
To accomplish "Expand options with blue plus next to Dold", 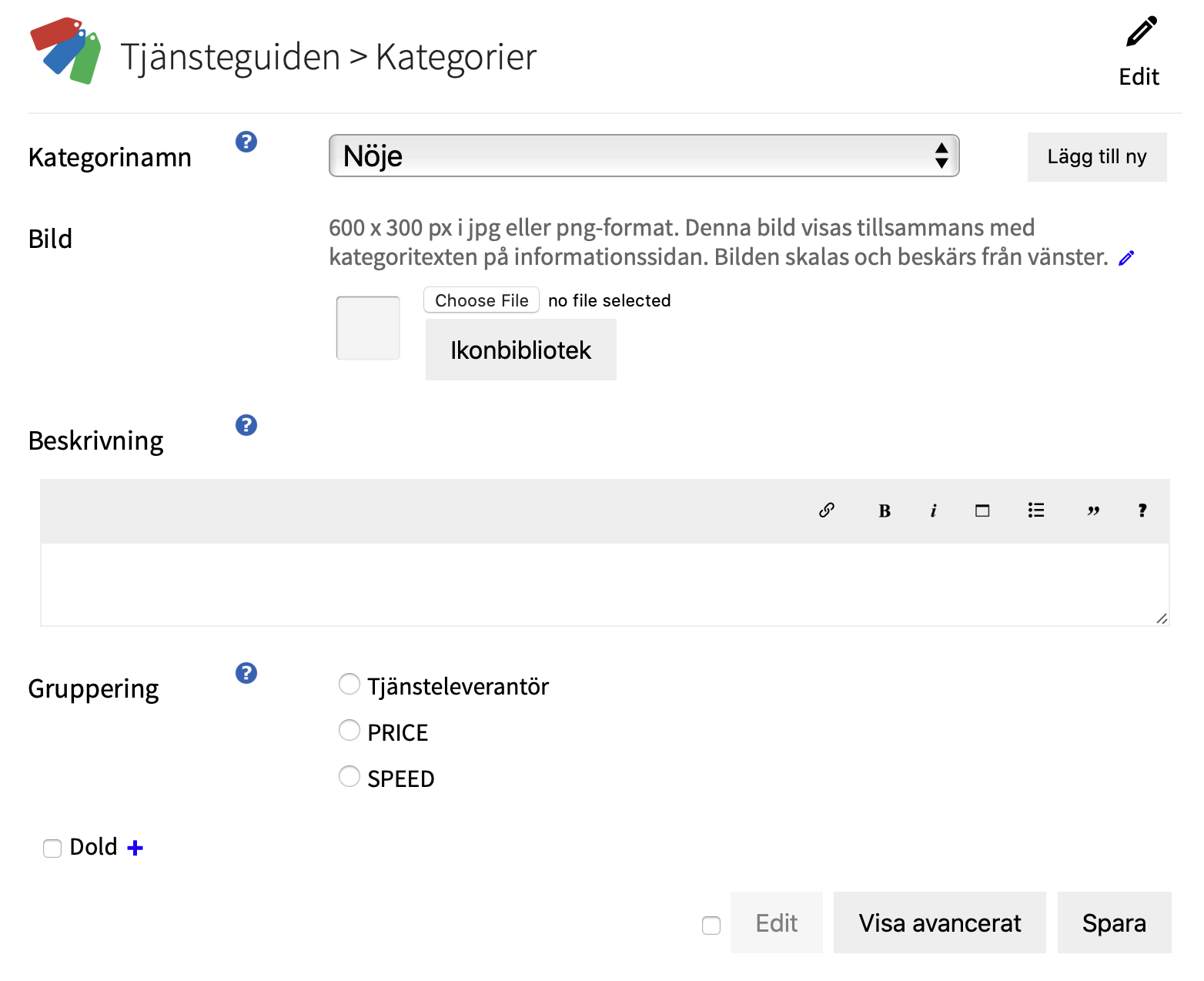I will click(135, 848).
